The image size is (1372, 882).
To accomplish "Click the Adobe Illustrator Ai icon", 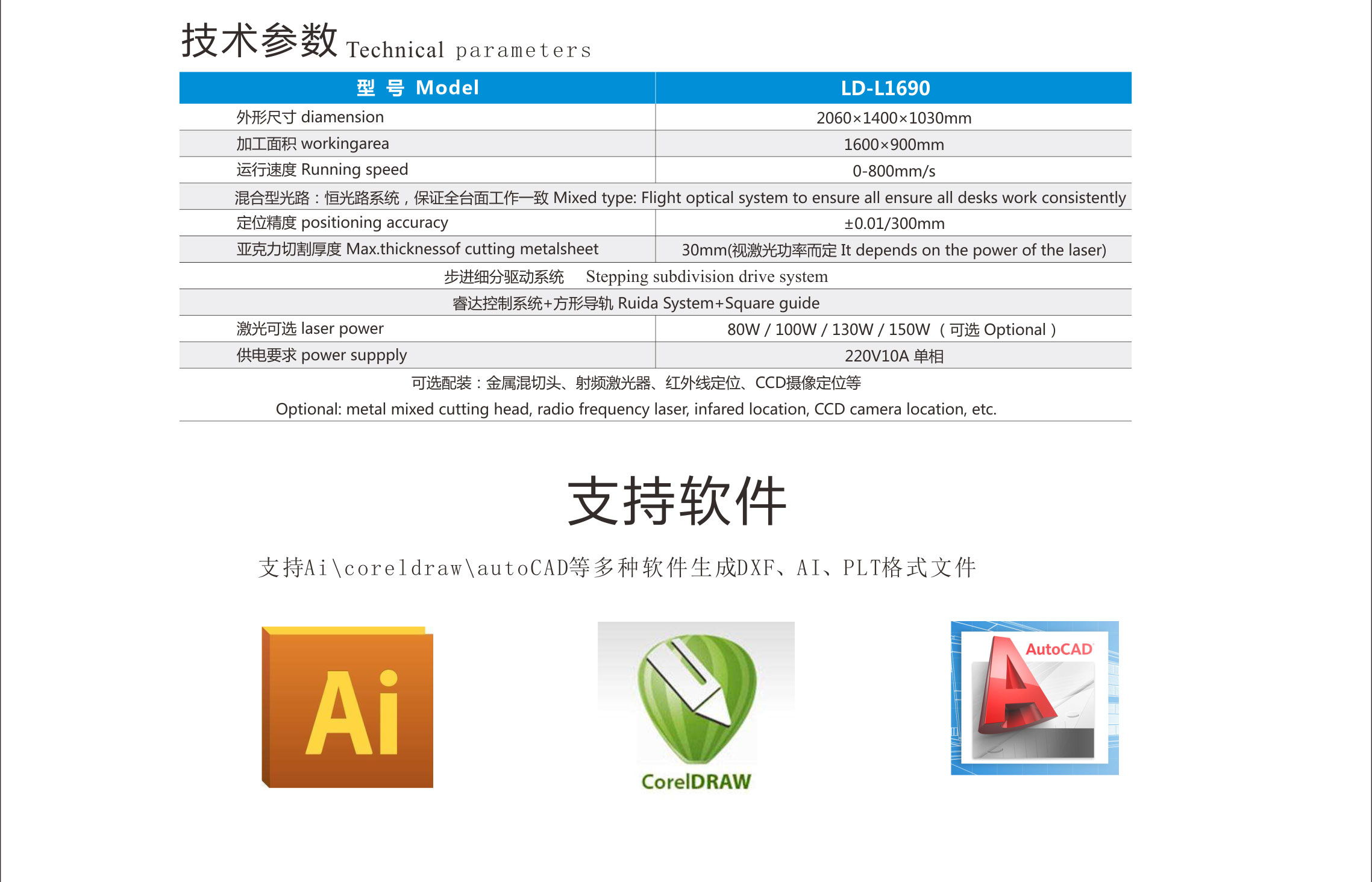I will 348,708.
